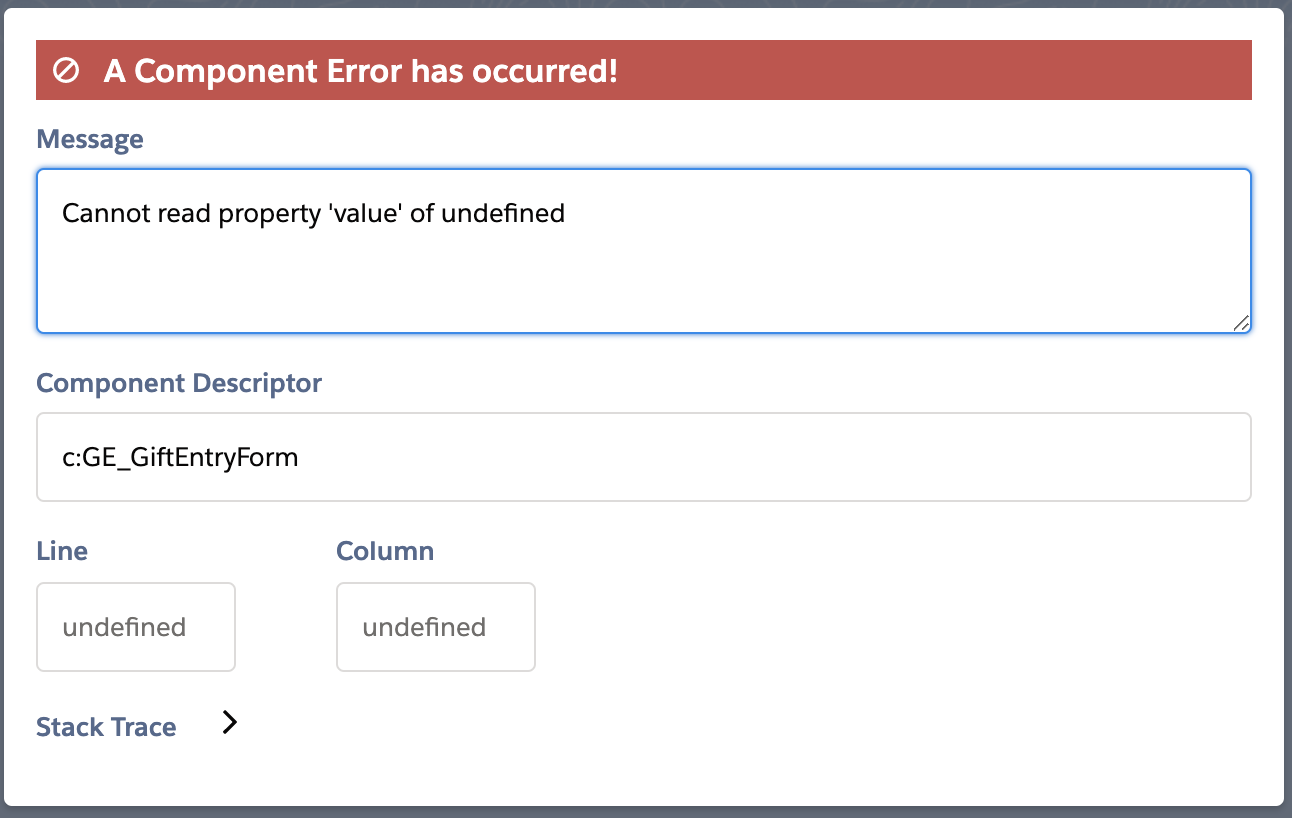Click the prohibition error icon in red banner
Viewport: 1292px width, 818px height.
(x=66, y=70)
